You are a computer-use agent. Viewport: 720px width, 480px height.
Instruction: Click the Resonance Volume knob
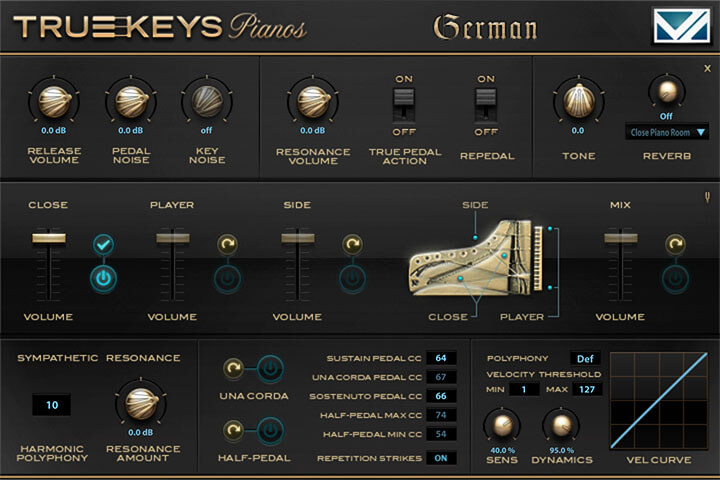click(313, 101)
